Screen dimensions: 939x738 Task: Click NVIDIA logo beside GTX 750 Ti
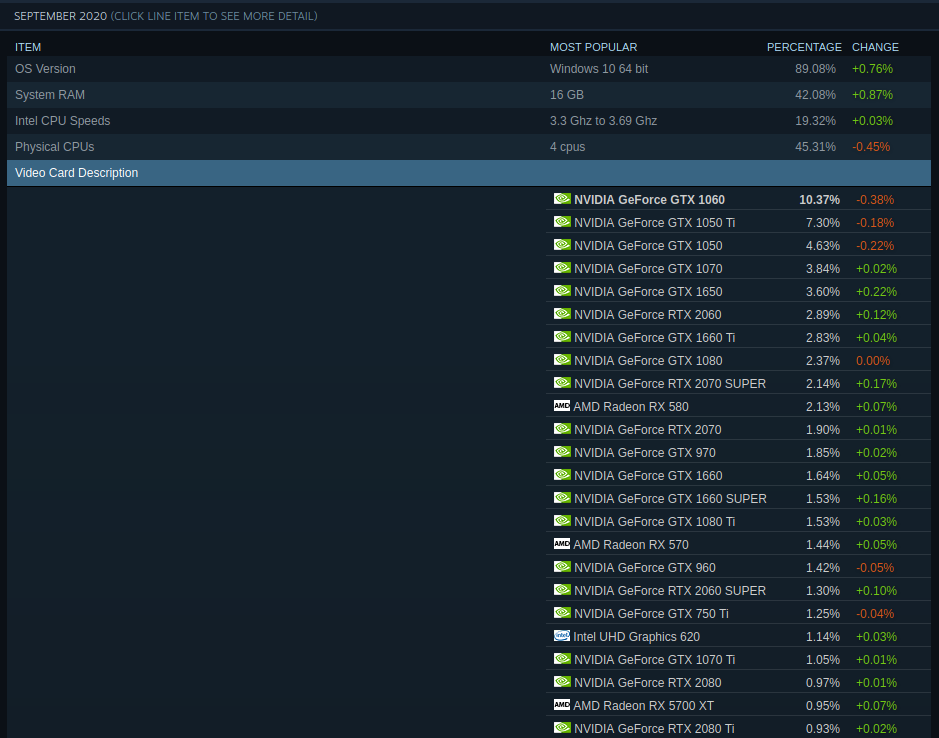tap(562, 613)
